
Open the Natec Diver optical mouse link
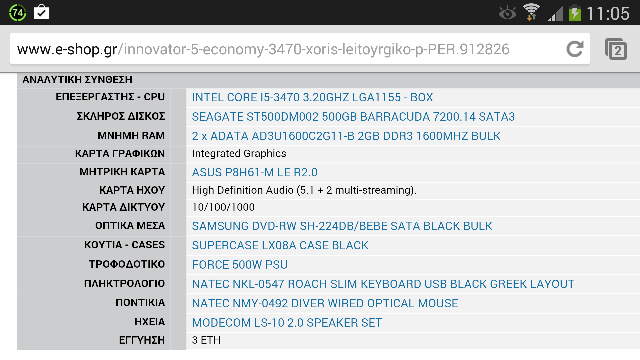(x=325, y=303)
